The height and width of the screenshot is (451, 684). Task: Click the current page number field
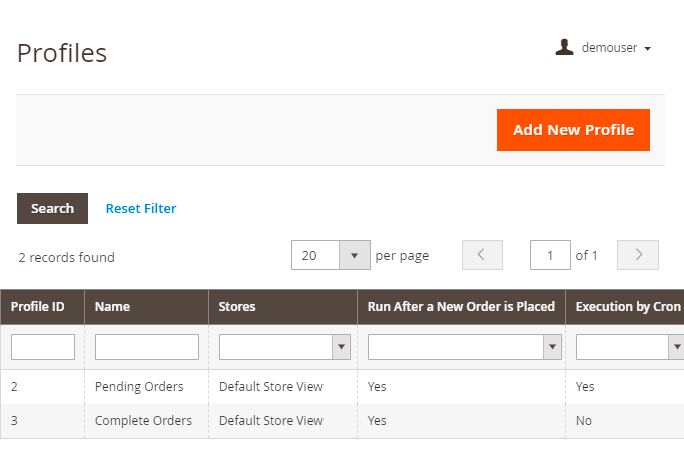click(550, 255)
